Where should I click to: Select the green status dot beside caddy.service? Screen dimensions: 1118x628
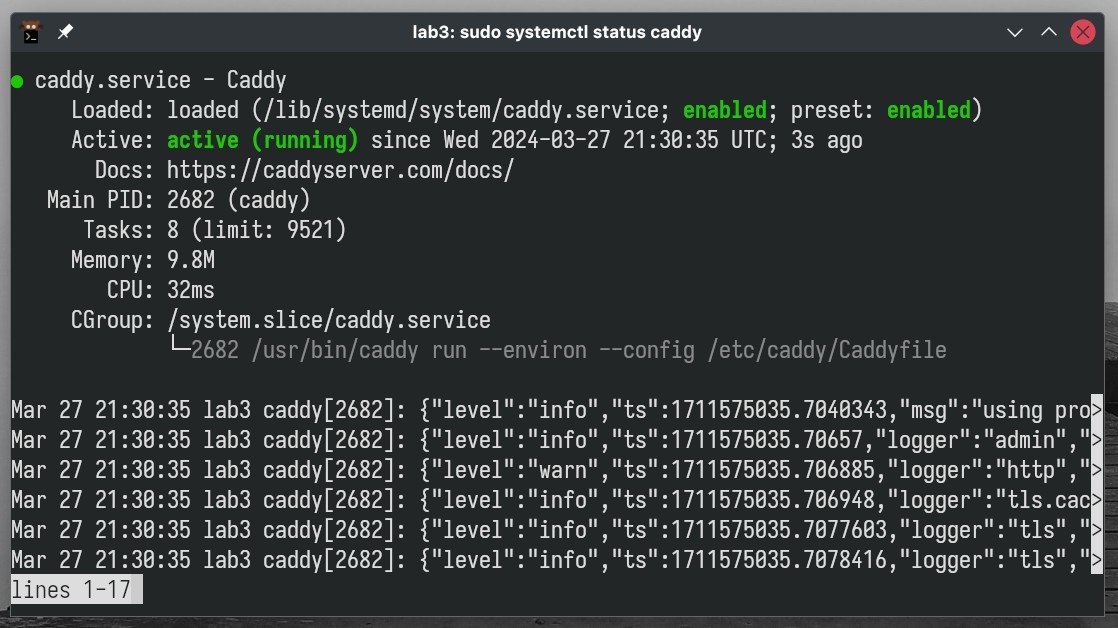pos(15,80)
